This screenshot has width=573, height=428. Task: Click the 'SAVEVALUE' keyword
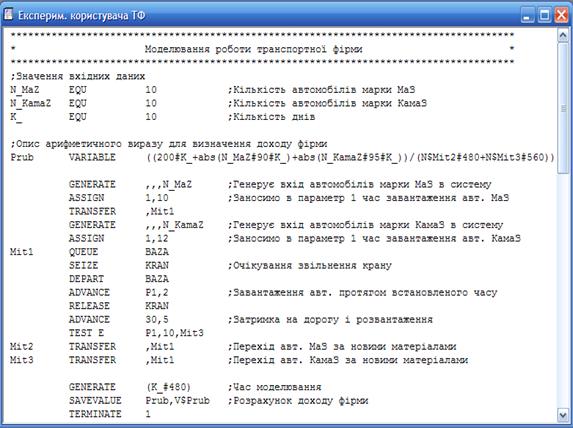(95, 400)
